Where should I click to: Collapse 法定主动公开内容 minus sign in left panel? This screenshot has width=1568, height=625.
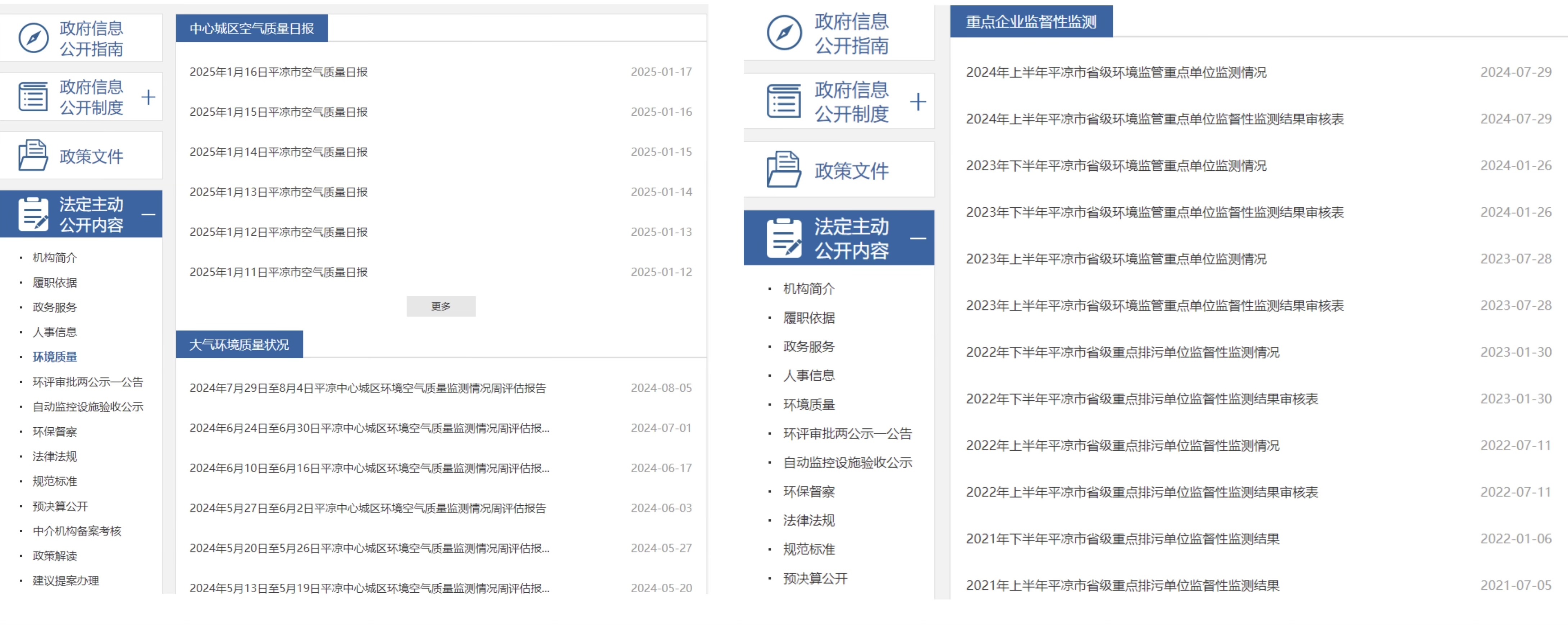click(148, 214)
